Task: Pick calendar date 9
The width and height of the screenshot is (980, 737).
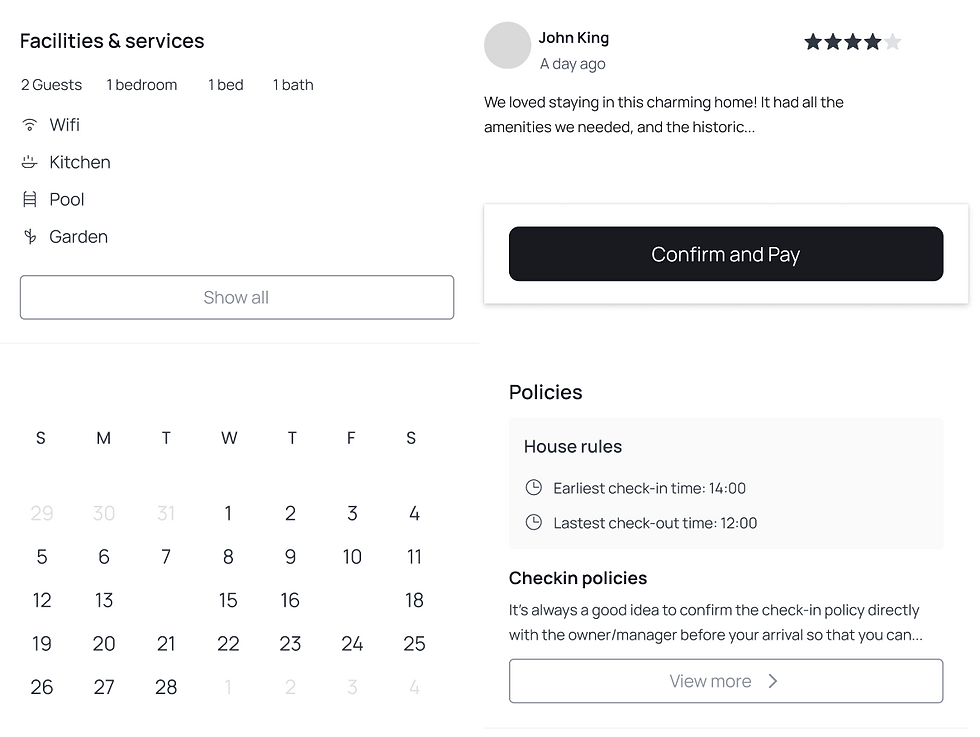Action: point(290,557)
